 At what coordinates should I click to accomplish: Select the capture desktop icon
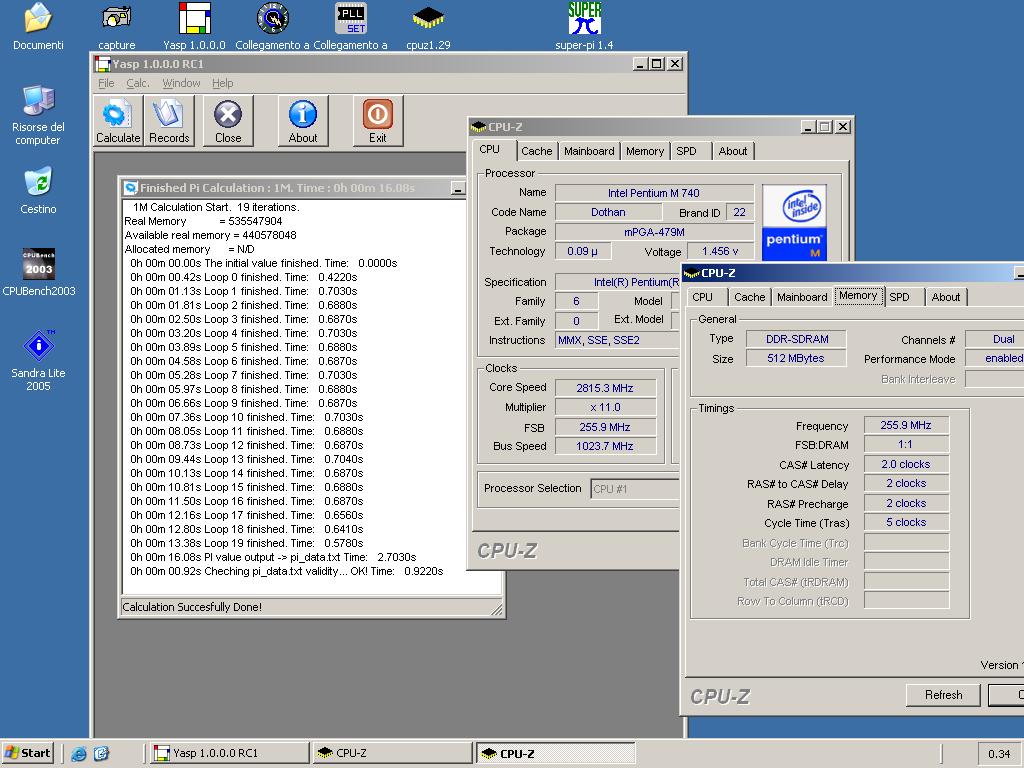tap(117, 19)
